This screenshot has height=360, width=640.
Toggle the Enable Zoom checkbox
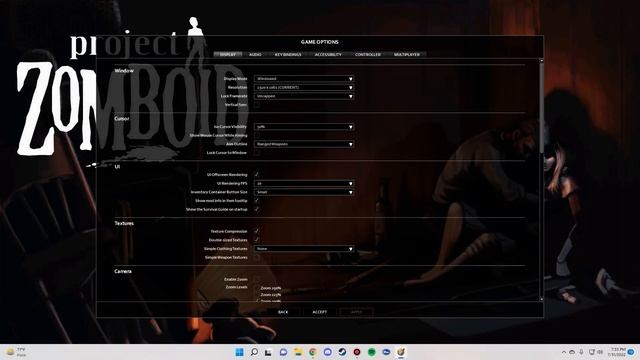click(x=257, y=280)
